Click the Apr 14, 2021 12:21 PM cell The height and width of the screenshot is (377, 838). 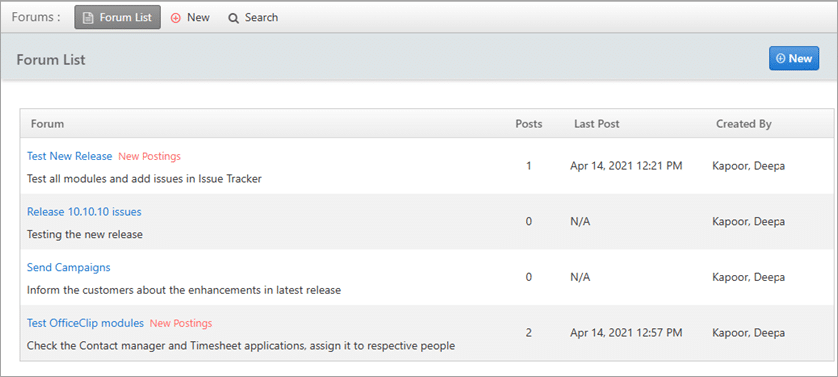coord(626,166)
